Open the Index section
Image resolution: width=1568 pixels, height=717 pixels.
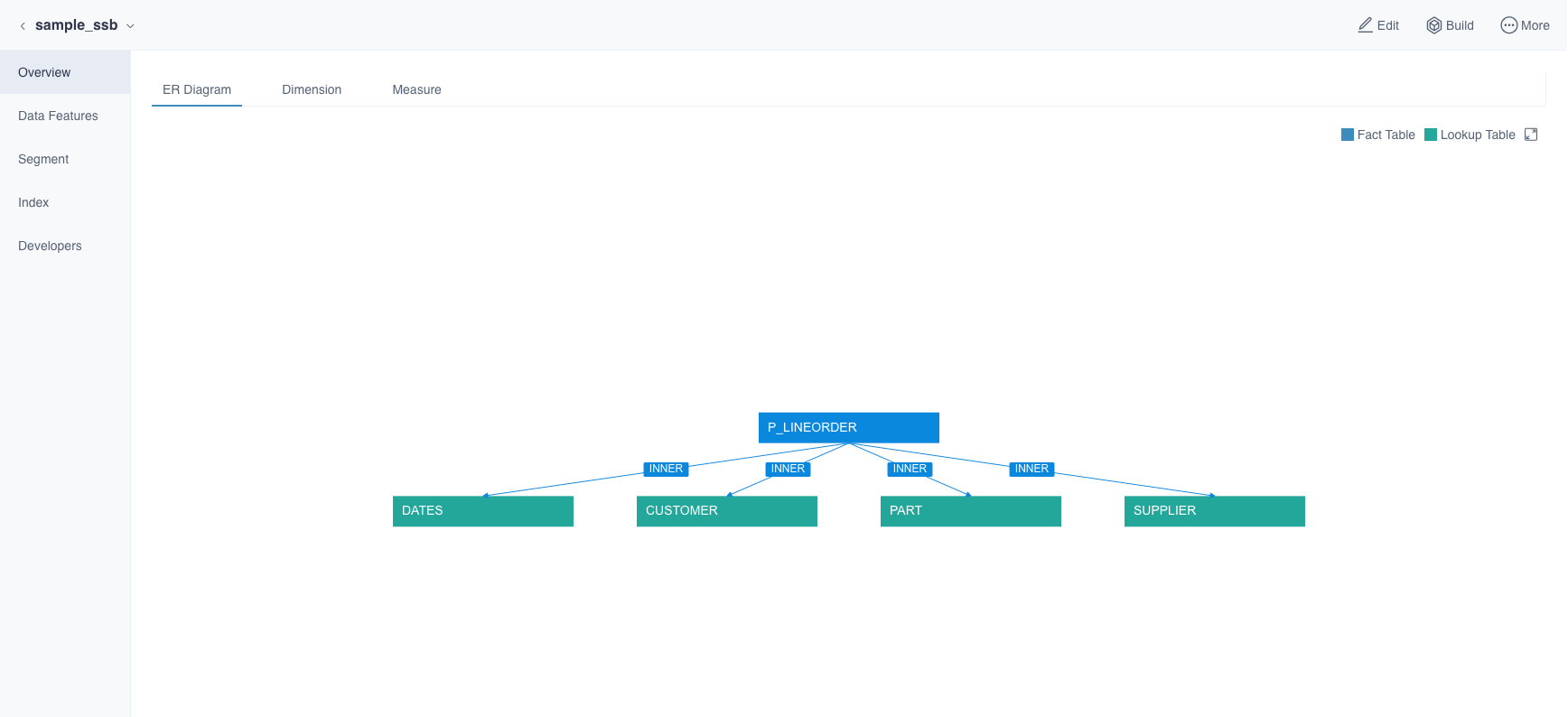(33, 202)
